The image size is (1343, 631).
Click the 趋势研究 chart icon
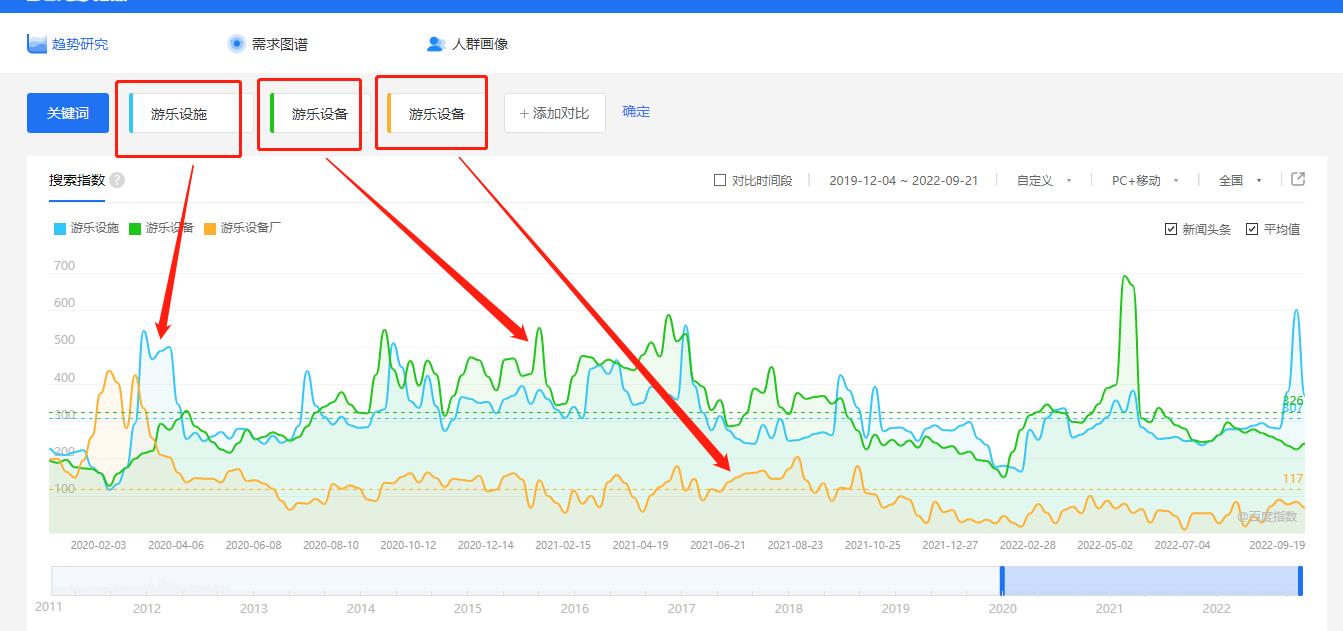37,44
